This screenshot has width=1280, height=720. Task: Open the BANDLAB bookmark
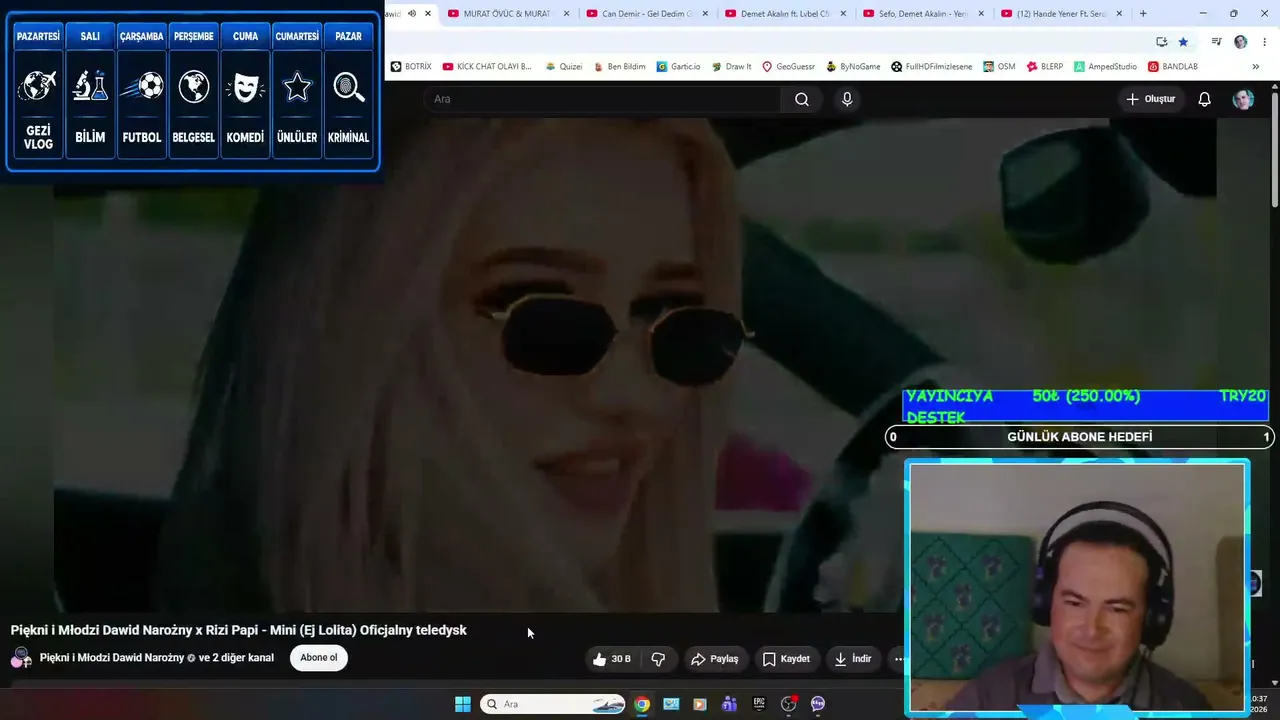pos(1172,67)
